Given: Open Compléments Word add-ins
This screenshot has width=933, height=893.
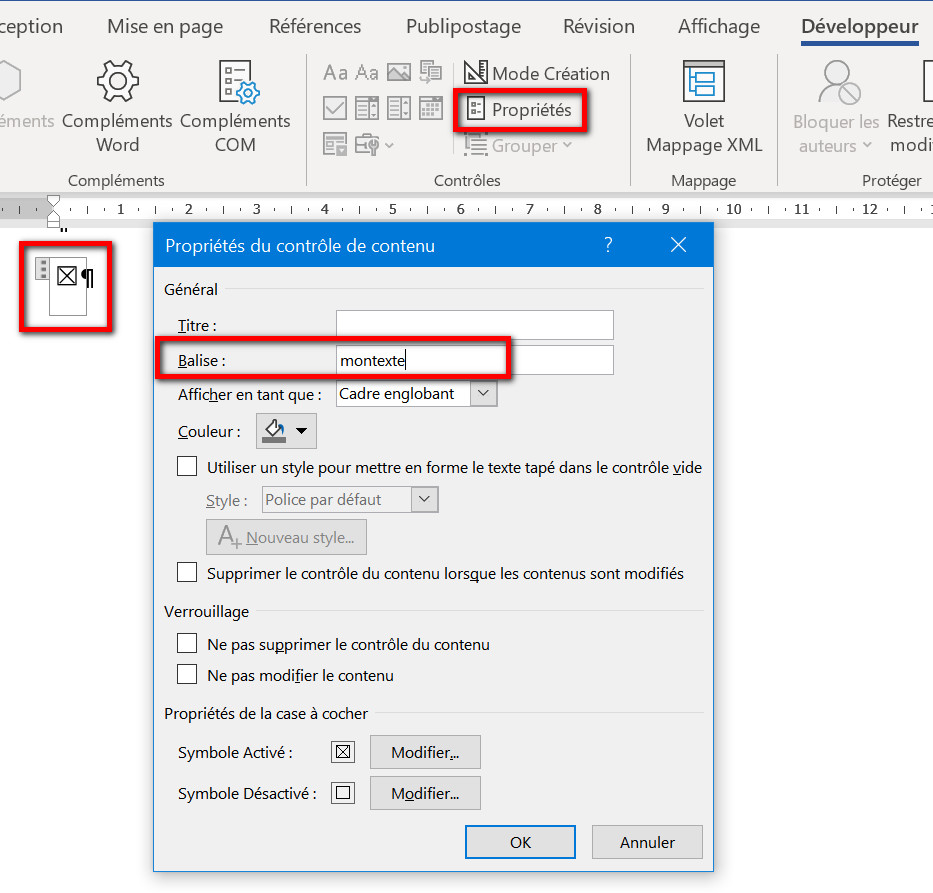Looking at the screenshot, I should (117, 106).
